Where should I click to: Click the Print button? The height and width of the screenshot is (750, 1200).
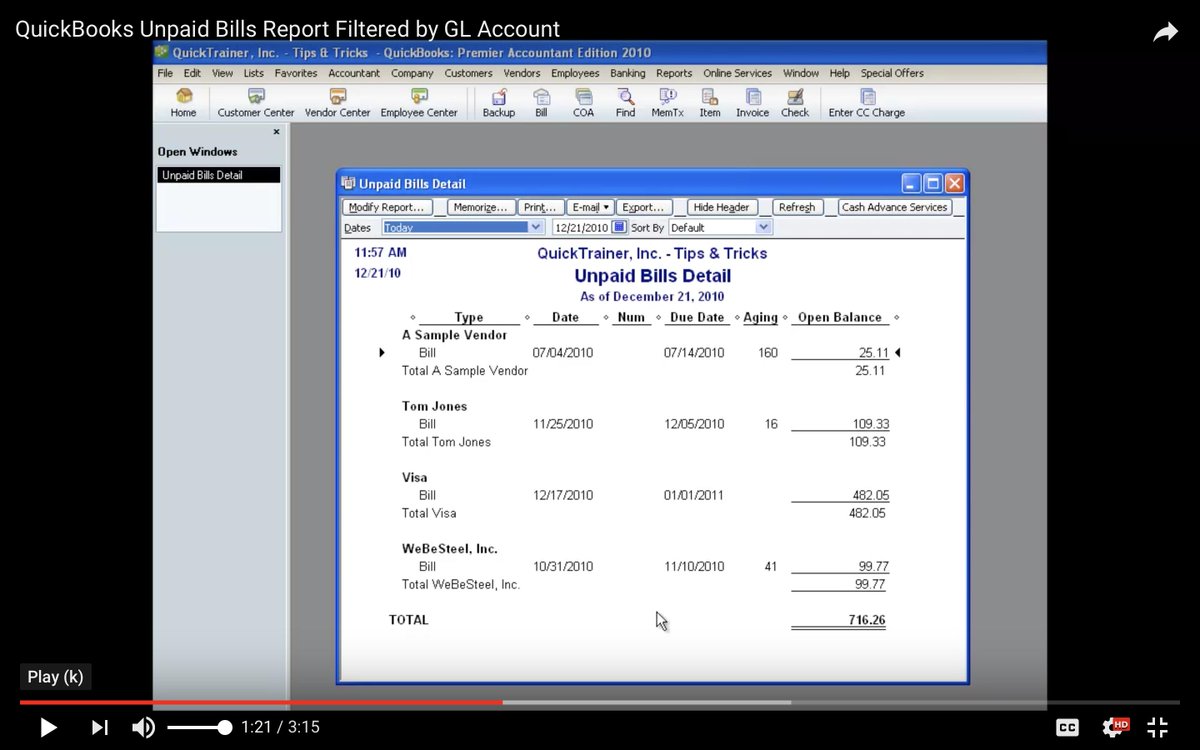click(540, 207)
